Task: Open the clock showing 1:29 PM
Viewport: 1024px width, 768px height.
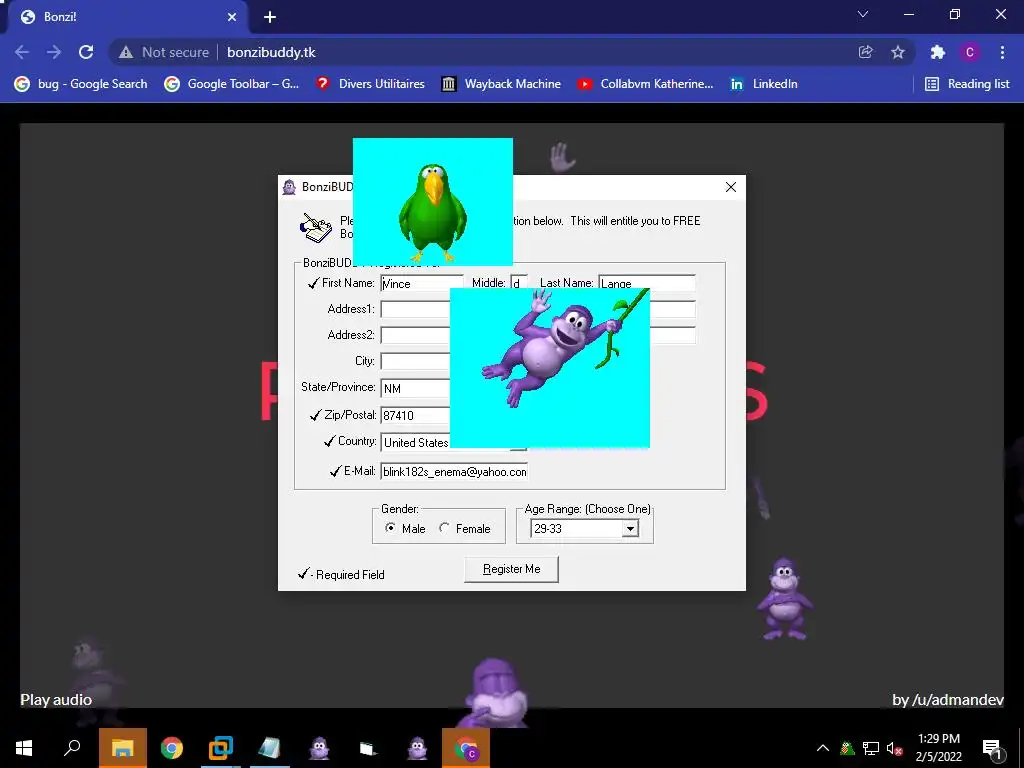Action: pyautogui.click(x=938, y=748)
